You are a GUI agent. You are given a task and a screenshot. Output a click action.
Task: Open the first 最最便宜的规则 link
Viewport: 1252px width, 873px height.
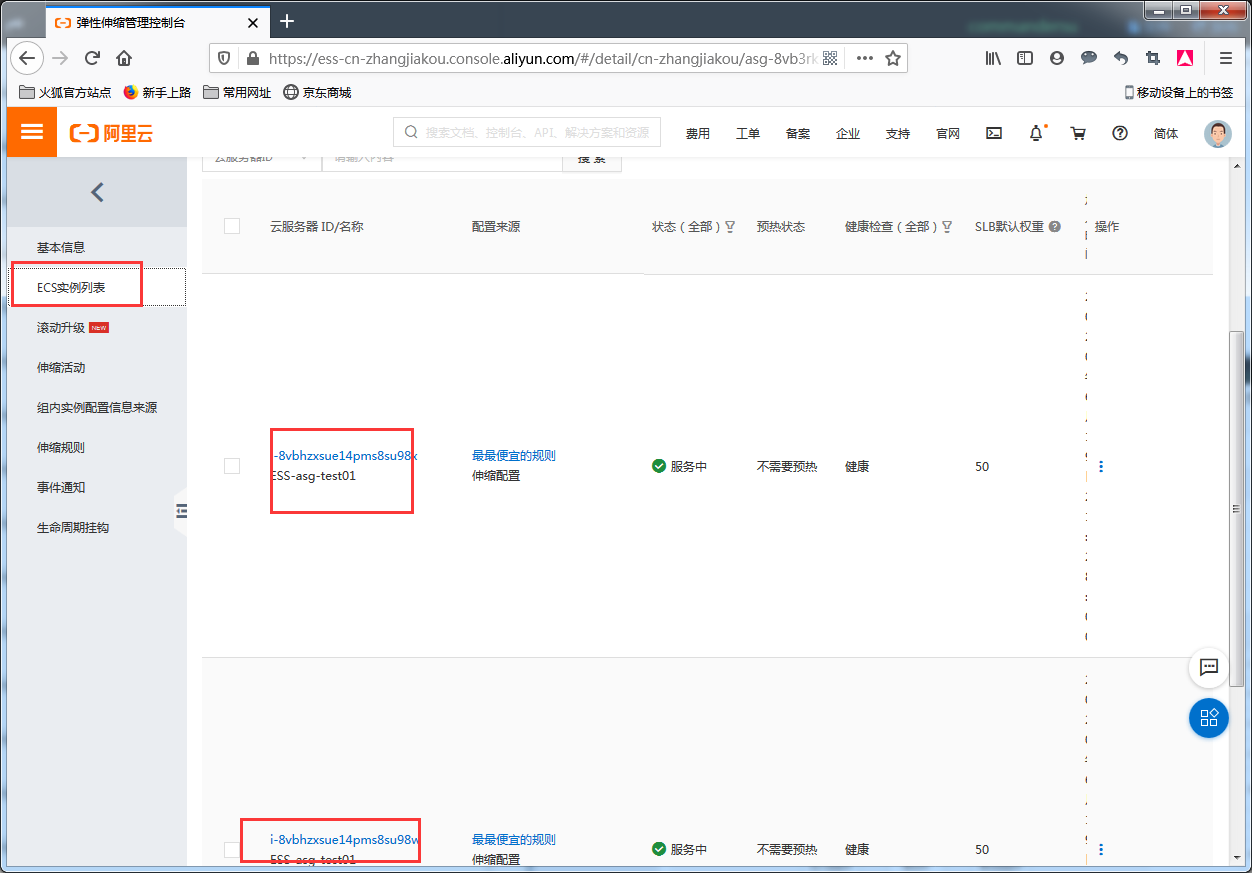pyautogui.click(x=513, y=456)
